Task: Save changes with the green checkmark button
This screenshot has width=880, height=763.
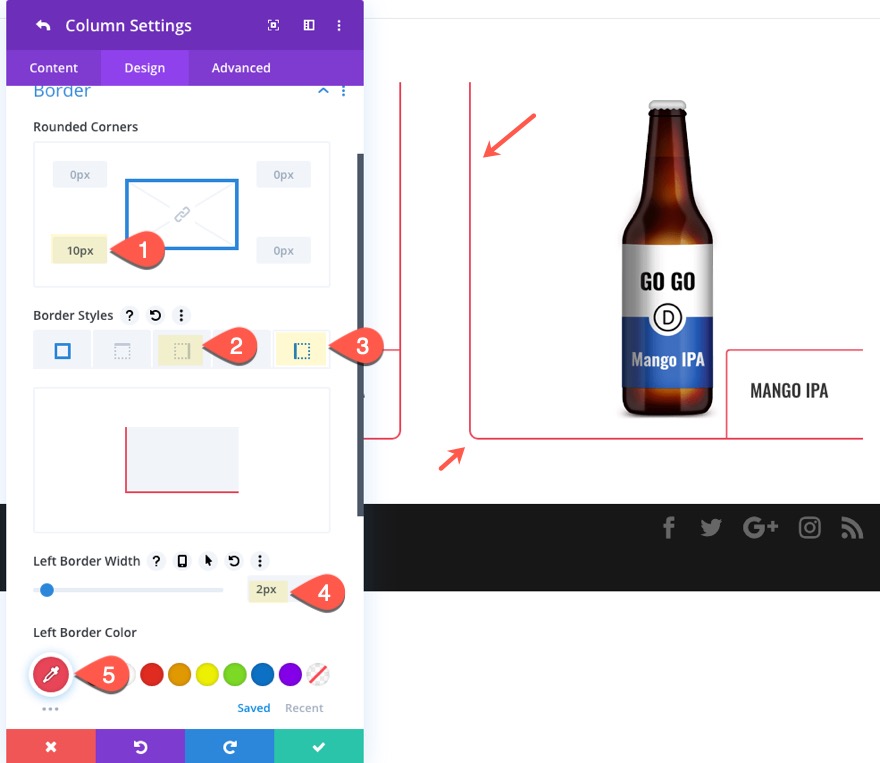Action: [318, 746]
